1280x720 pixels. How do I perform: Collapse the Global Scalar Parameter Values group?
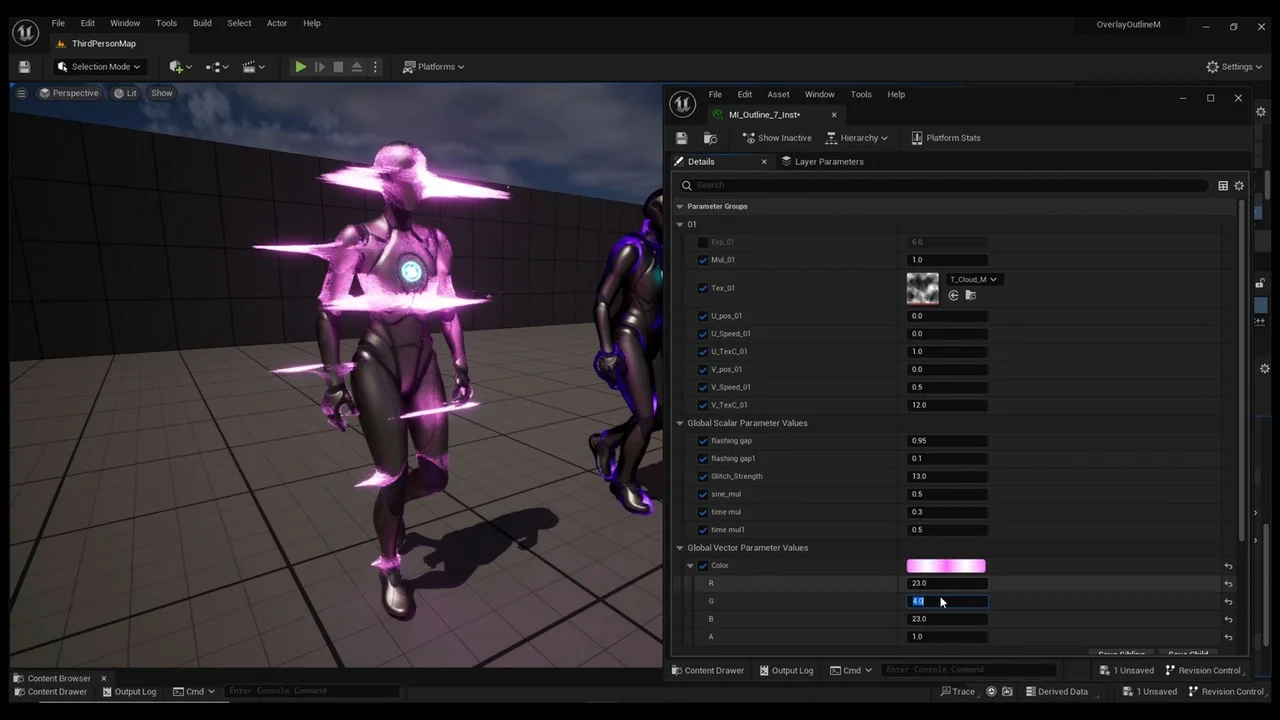(680, 423)
